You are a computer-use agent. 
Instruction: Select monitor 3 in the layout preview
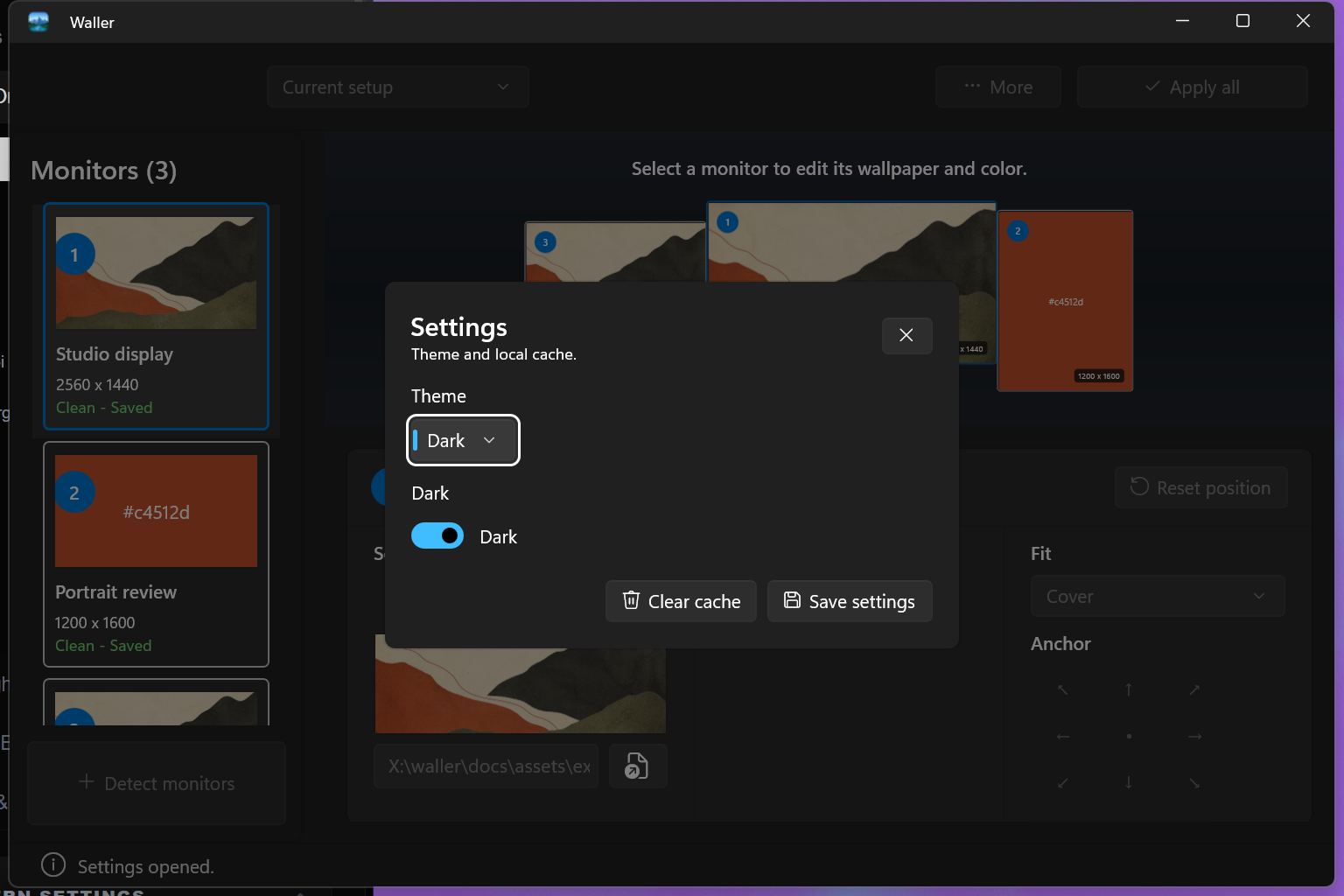(x=615, y=252)
